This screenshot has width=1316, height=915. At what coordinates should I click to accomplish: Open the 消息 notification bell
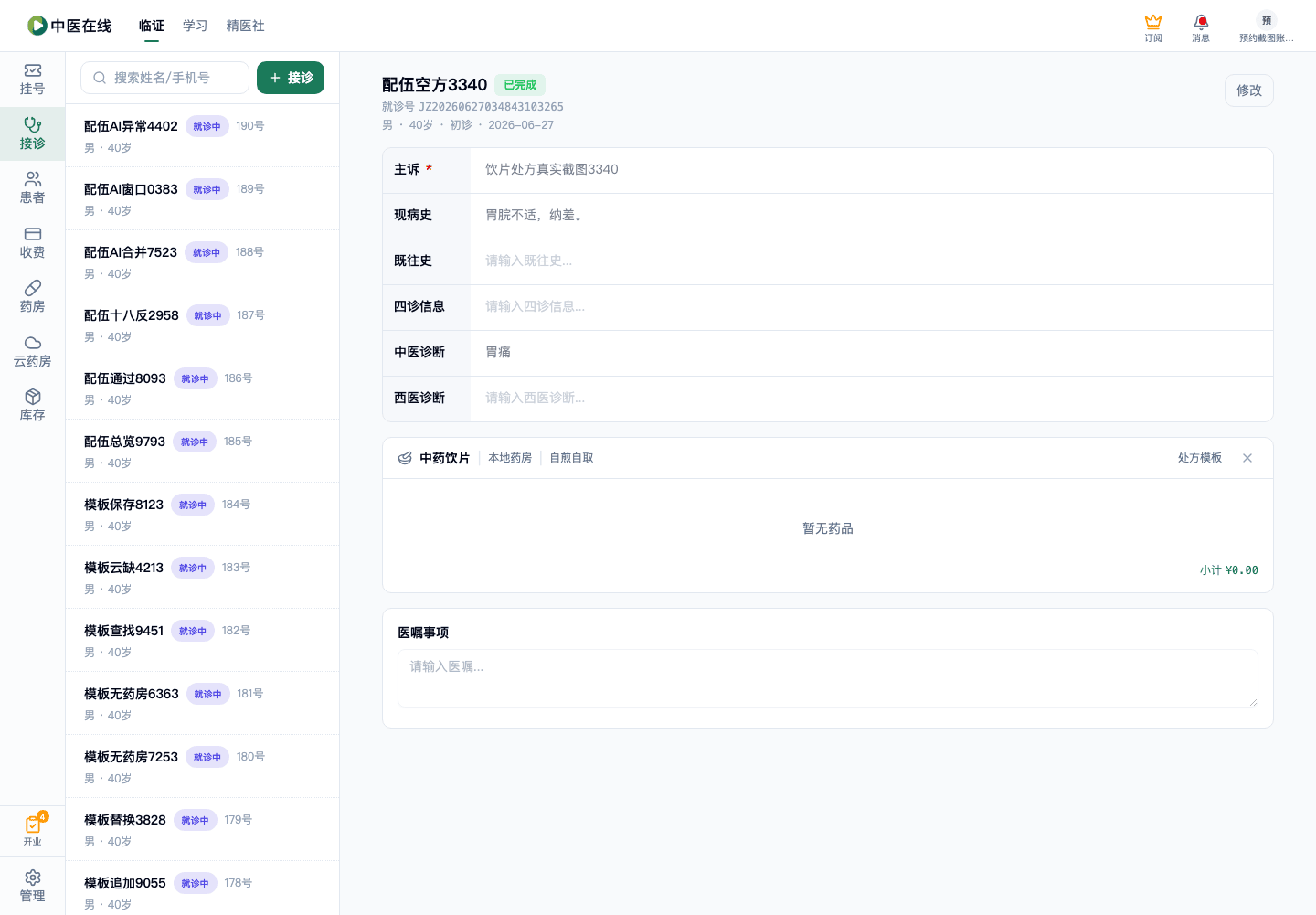[x=1201, y=27]
